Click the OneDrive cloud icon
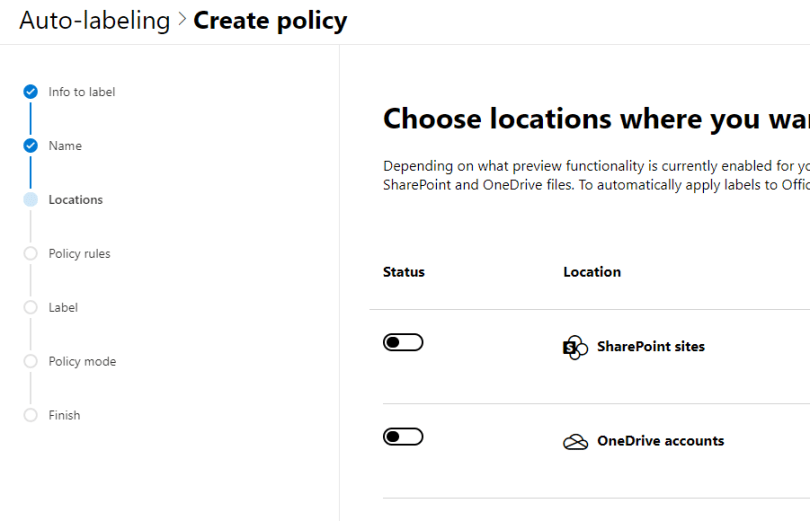This screenshot has height=521, width=810. [x=575, y=442]
